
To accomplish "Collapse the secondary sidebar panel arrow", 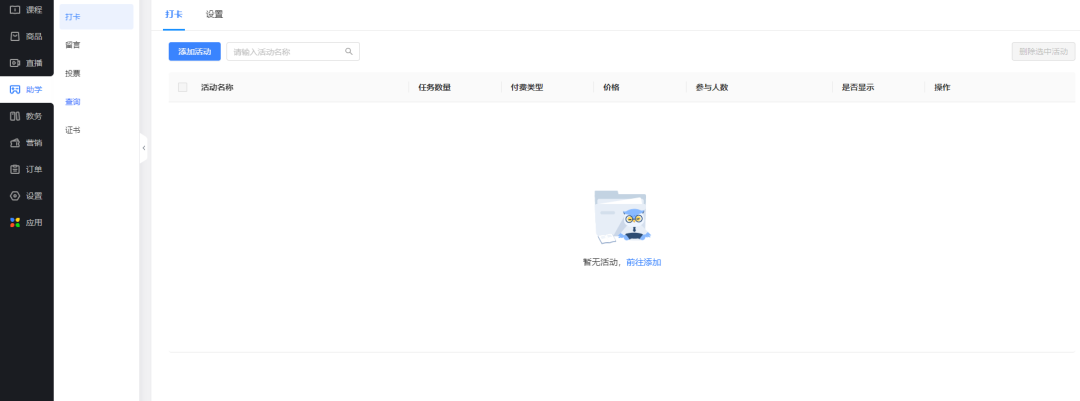I will click(144, 148).
